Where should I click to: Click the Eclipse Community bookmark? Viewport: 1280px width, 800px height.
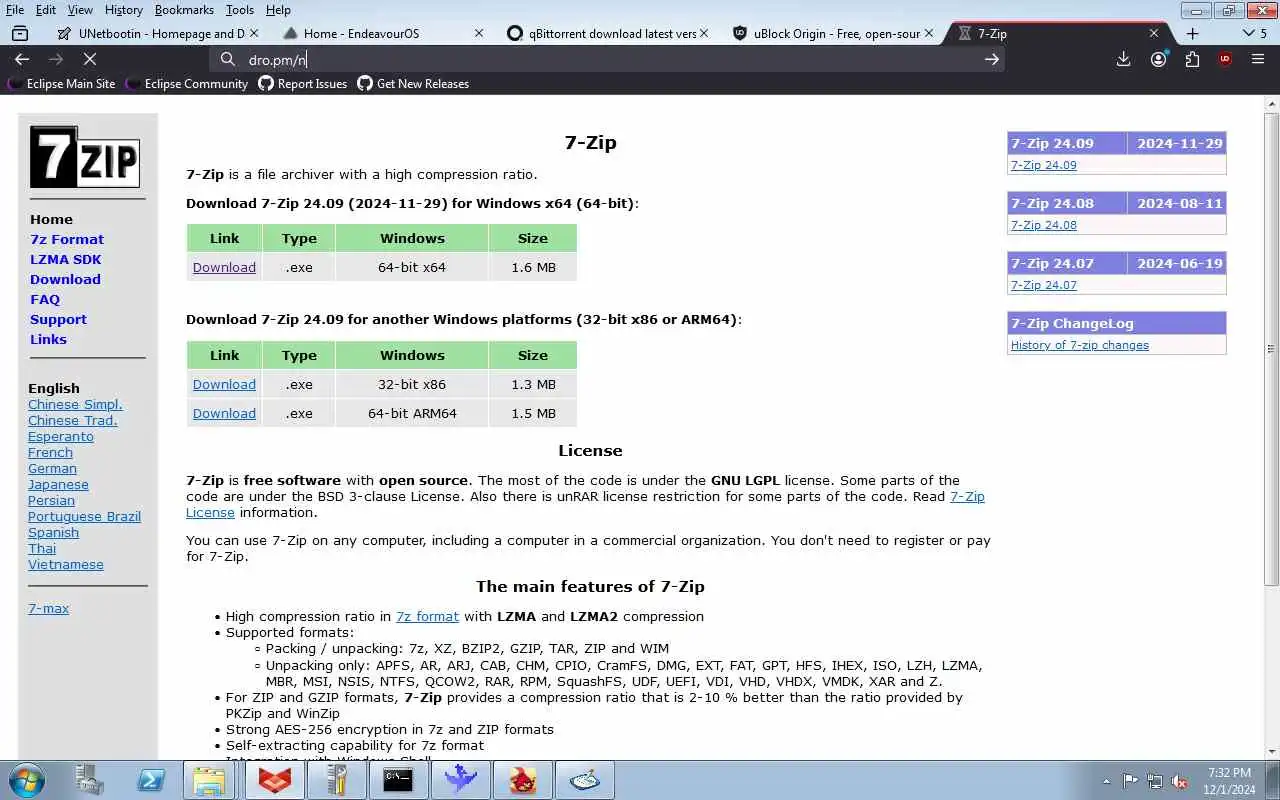coord(187,84)
